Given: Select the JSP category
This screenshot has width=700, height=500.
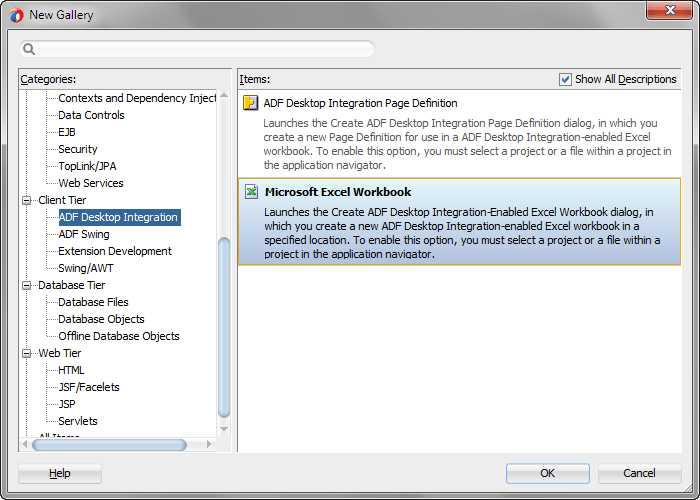Looking at the screenshot, I should pos(67,404).
